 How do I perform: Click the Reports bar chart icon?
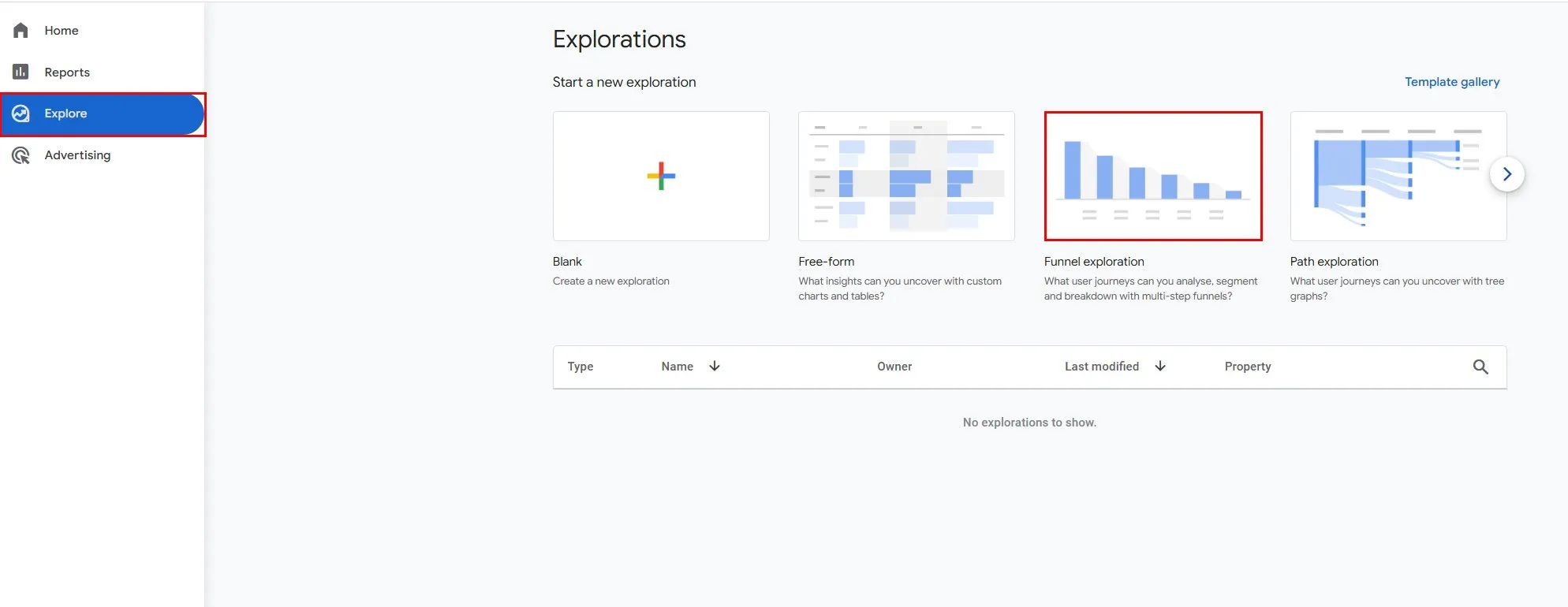pos(21,72)
